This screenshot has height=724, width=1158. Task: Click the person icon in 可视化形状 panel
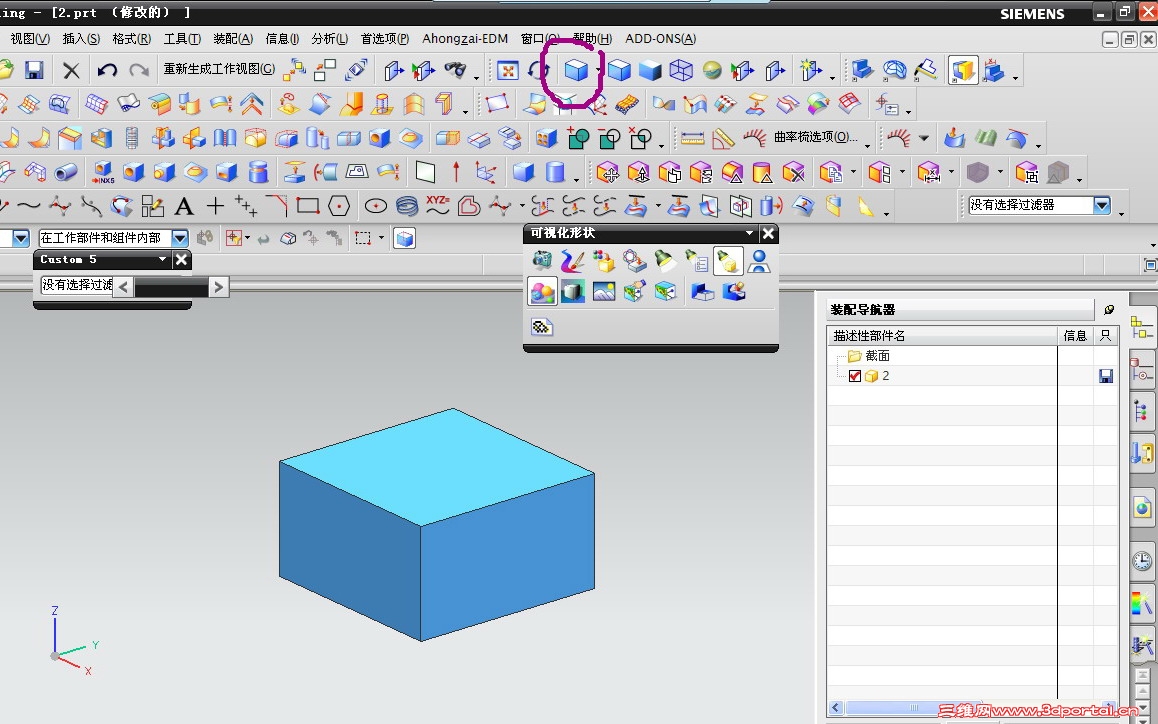(758, 260)
